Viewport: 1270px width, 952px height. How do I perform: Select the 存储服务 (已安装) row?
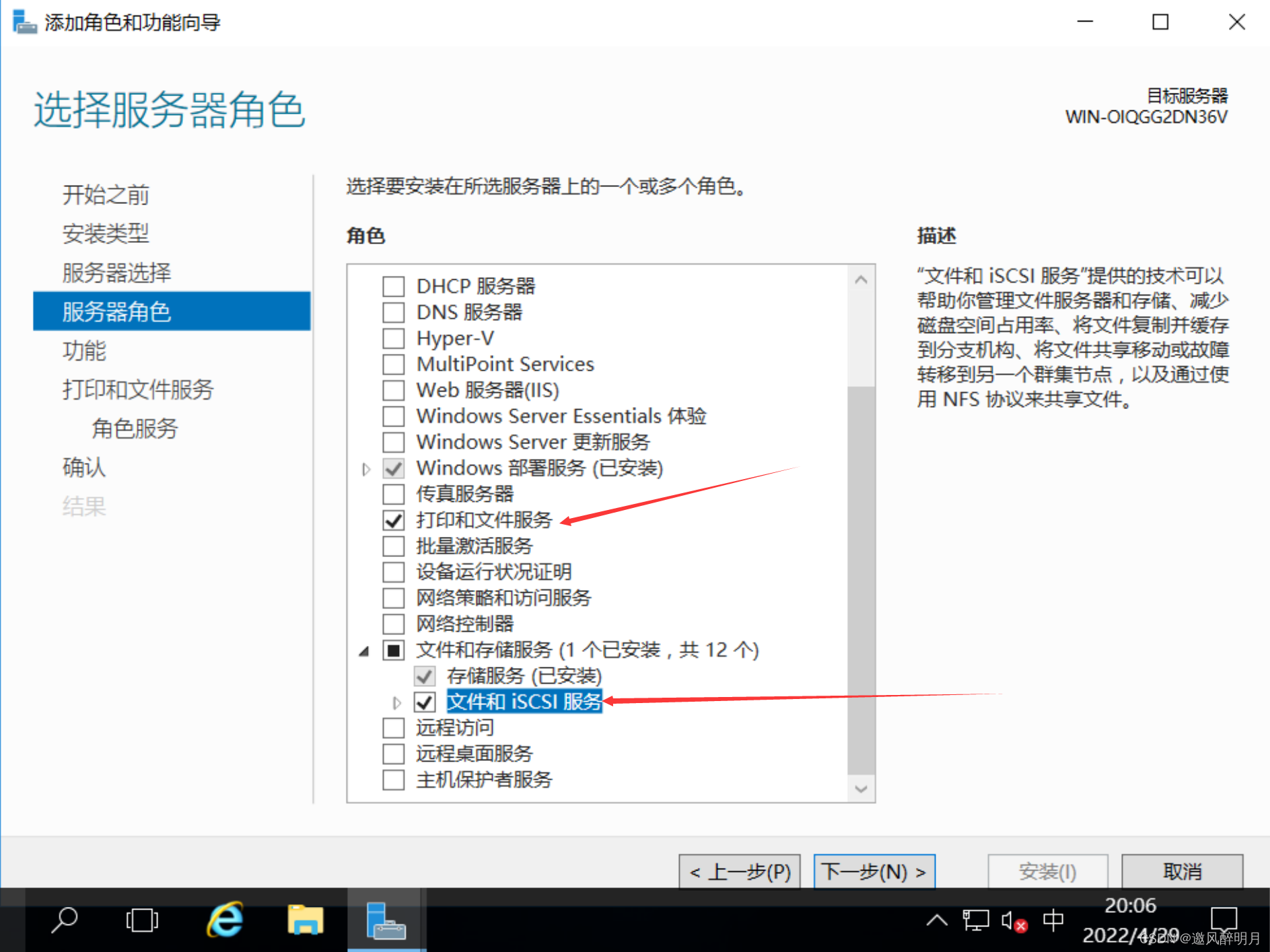(x=524, y=676)
